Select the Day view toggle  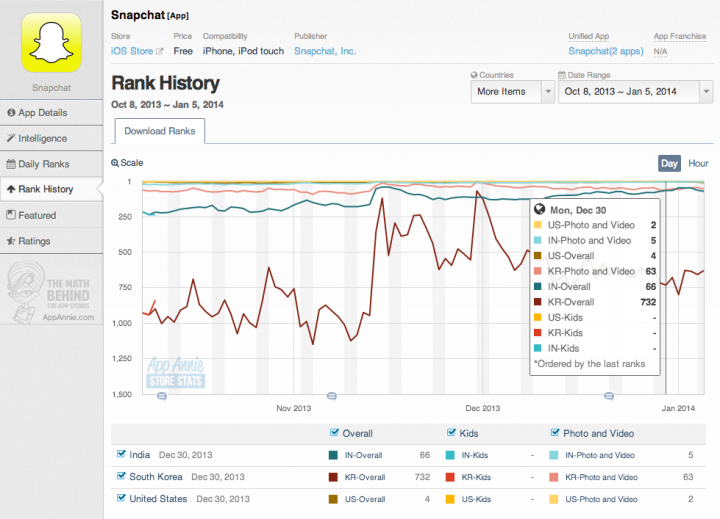pos(669,164)
